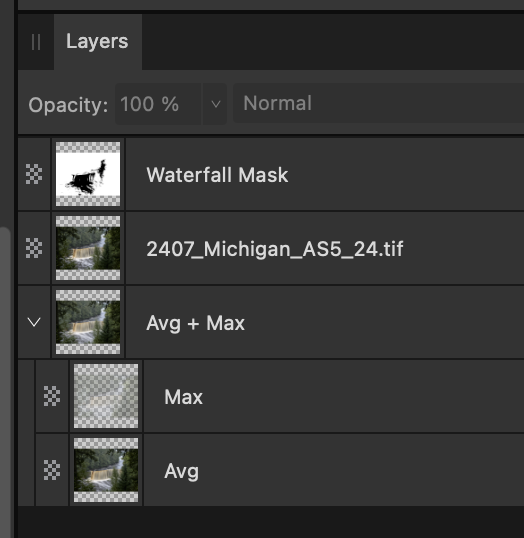524x538 pixels.
Task: Click the Max layer type icon
Action: point(52,396)
